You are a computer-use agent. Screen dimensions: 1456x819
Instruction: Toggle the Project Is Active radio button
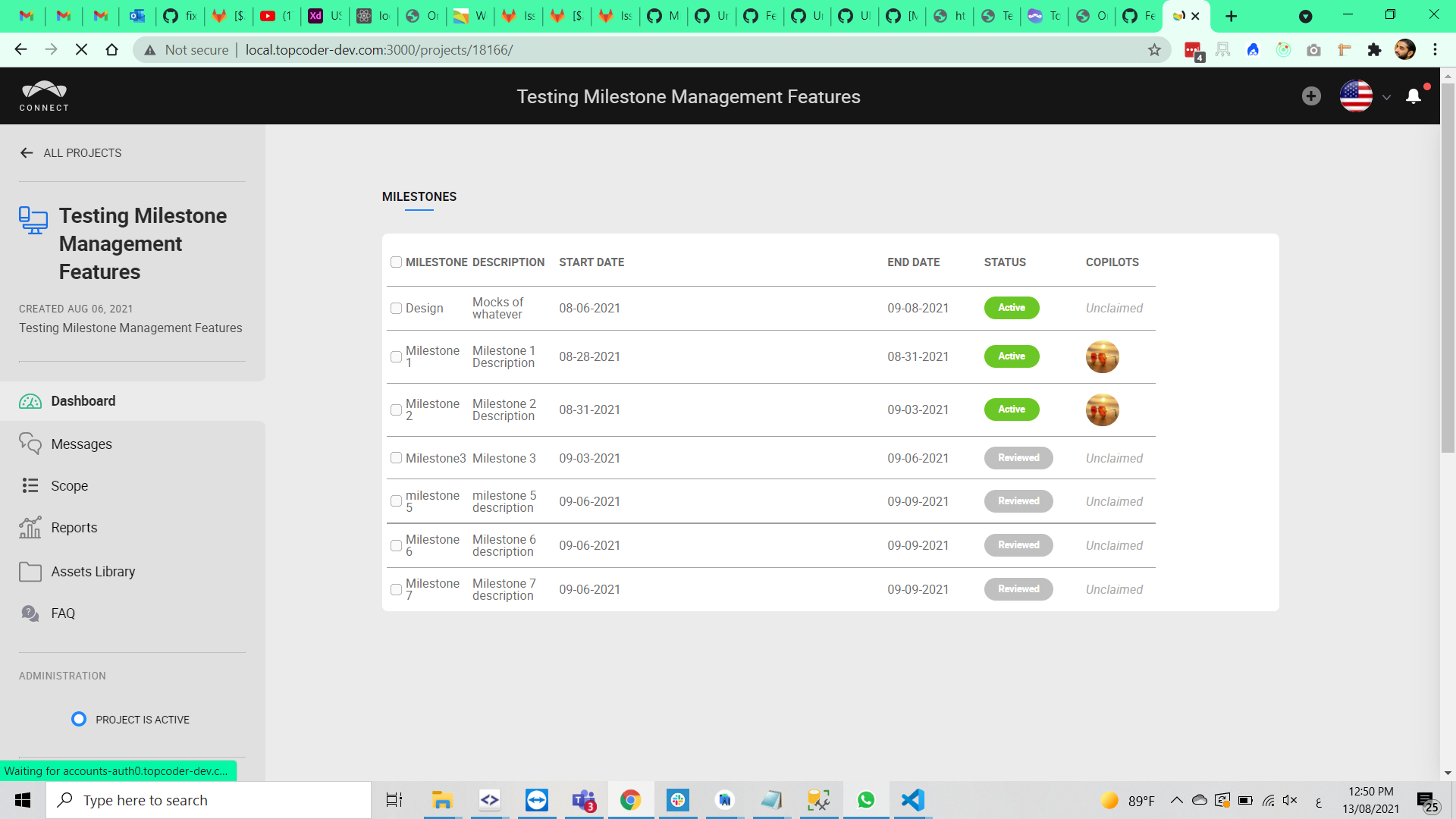79,719
